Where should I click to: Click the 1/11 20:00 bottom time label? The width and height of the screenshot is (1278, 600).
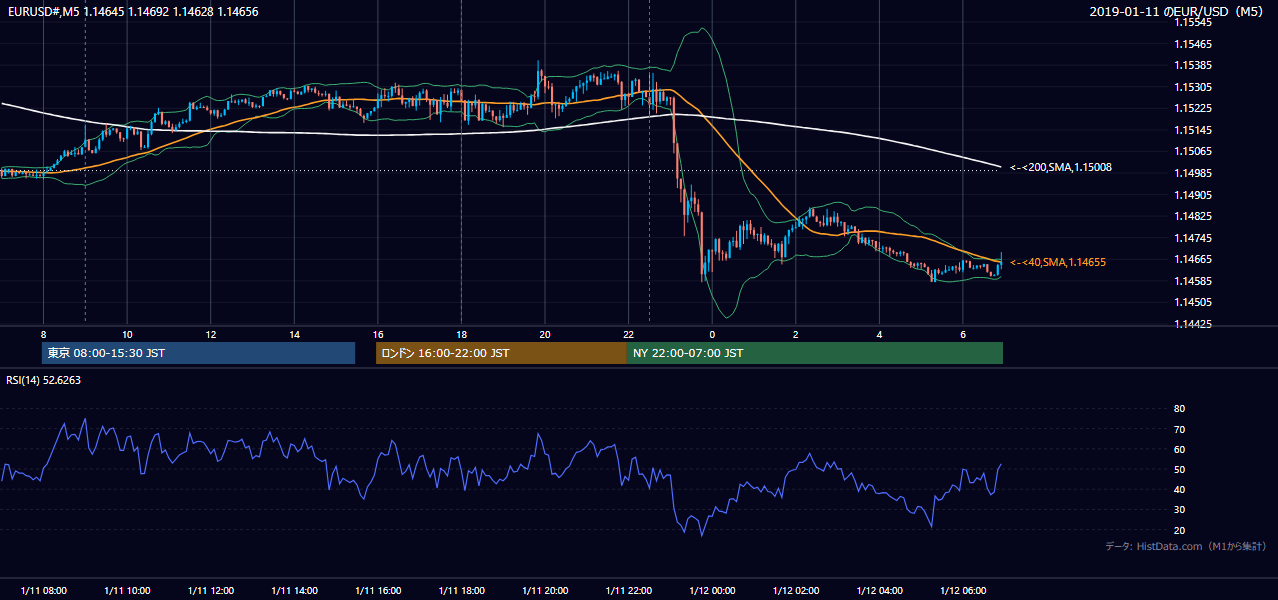tap(544, 590)
